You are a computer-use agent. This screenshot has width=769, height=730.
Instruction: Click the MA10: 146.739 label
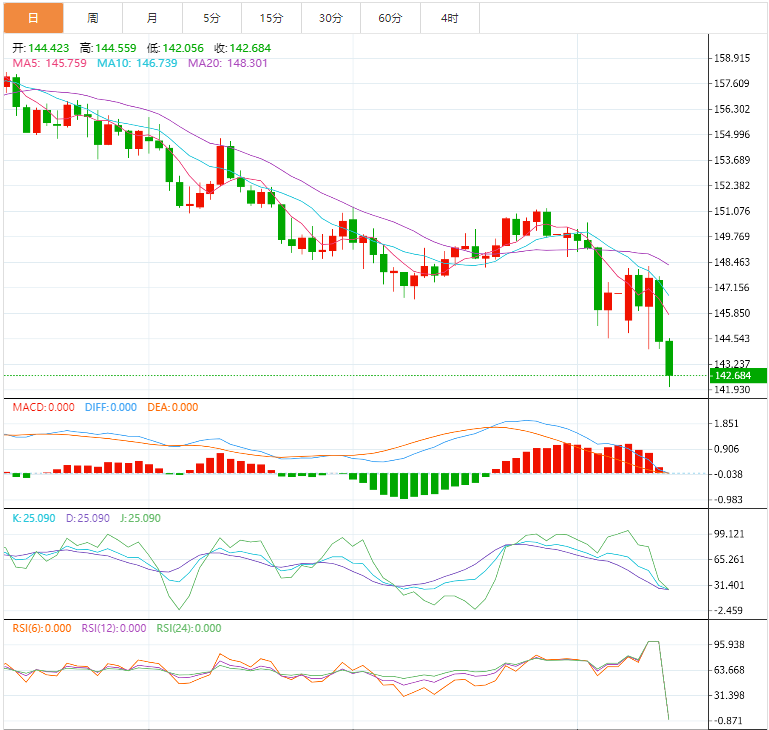(137, 63)
